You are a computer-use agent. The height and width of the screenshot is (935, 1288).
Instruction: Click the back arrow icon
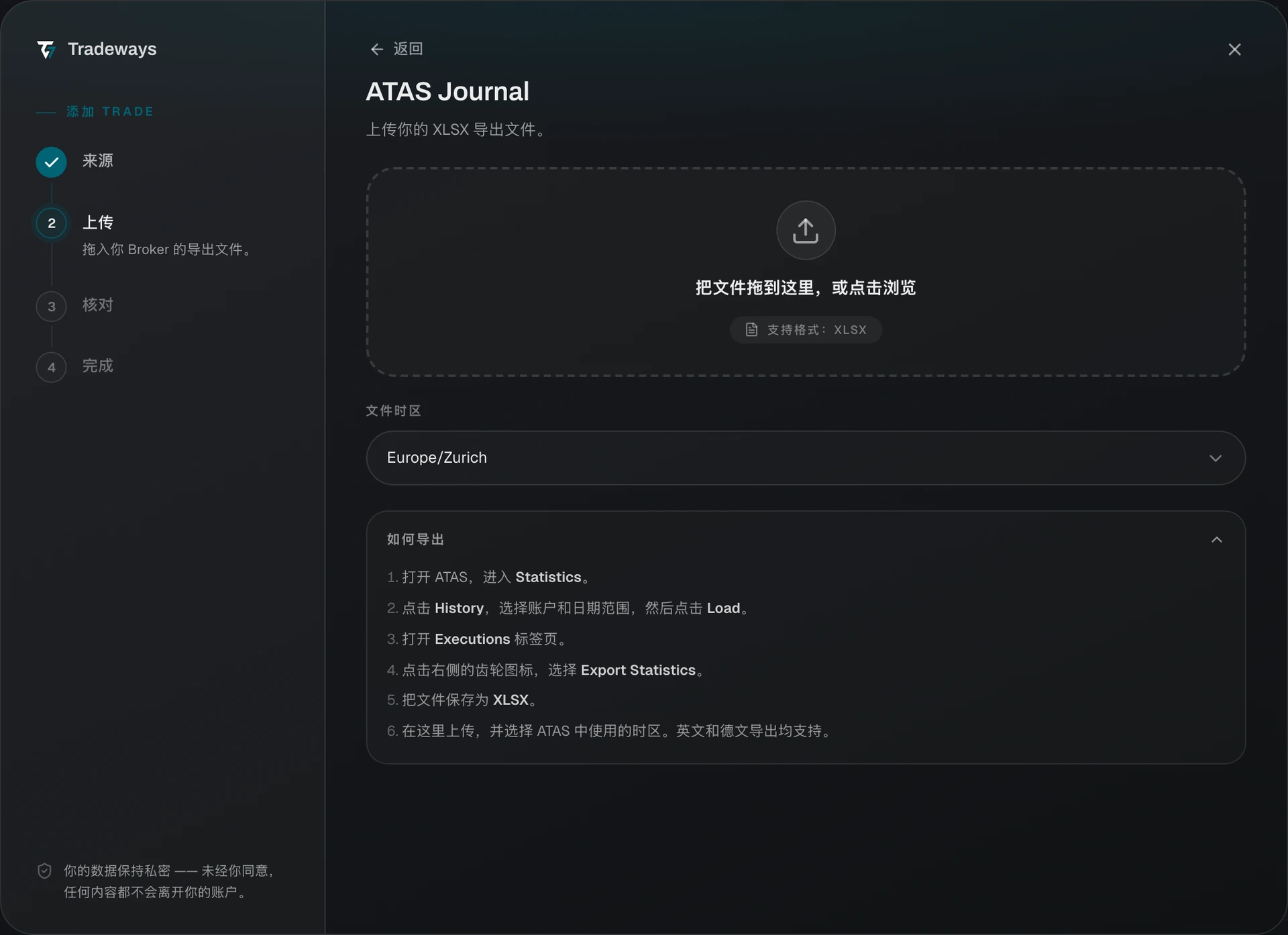376,49
